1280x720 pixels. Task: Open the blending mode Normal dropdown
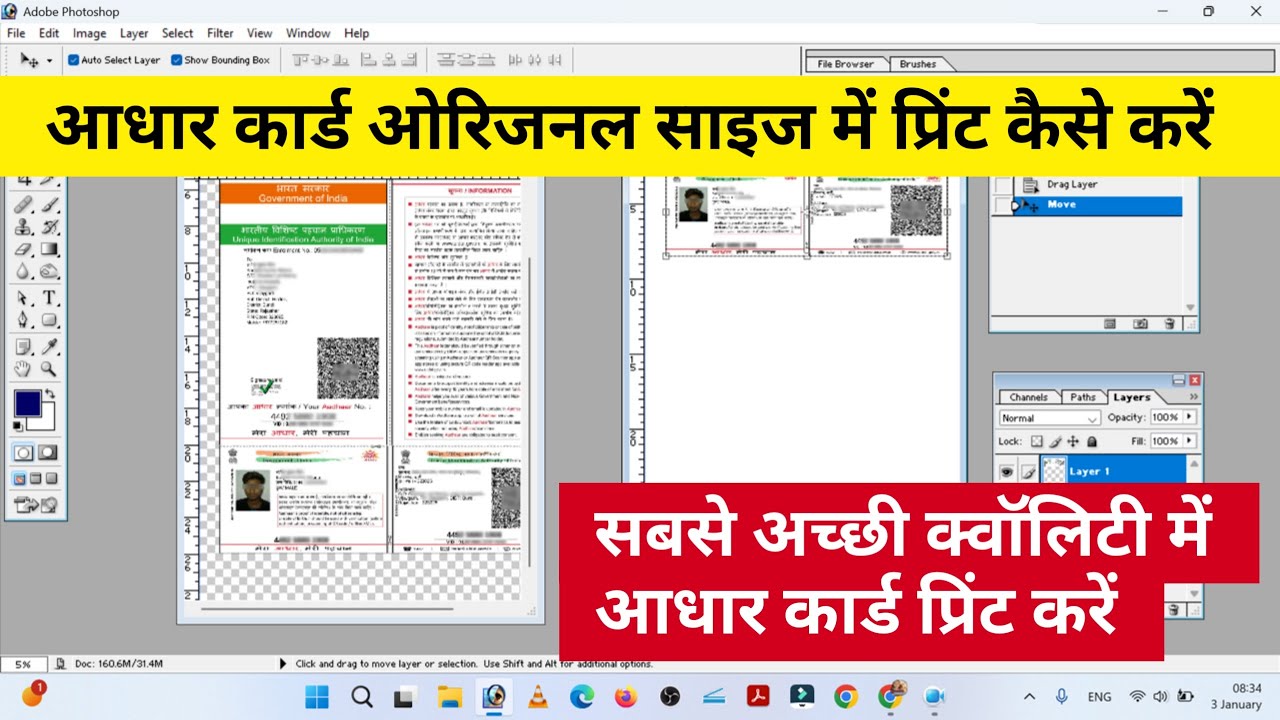[1050, 418]
